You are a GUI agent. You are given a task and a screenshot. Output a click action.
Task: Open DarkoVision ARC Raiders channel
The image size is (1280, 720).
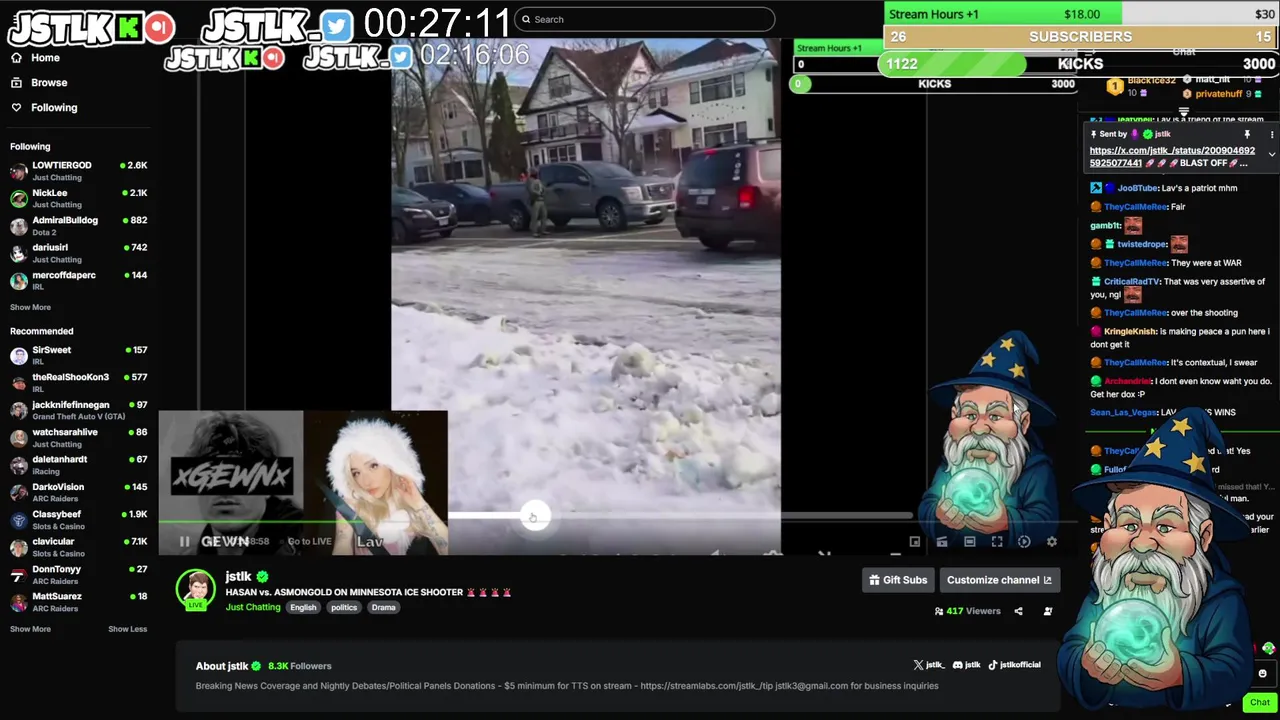79,492
